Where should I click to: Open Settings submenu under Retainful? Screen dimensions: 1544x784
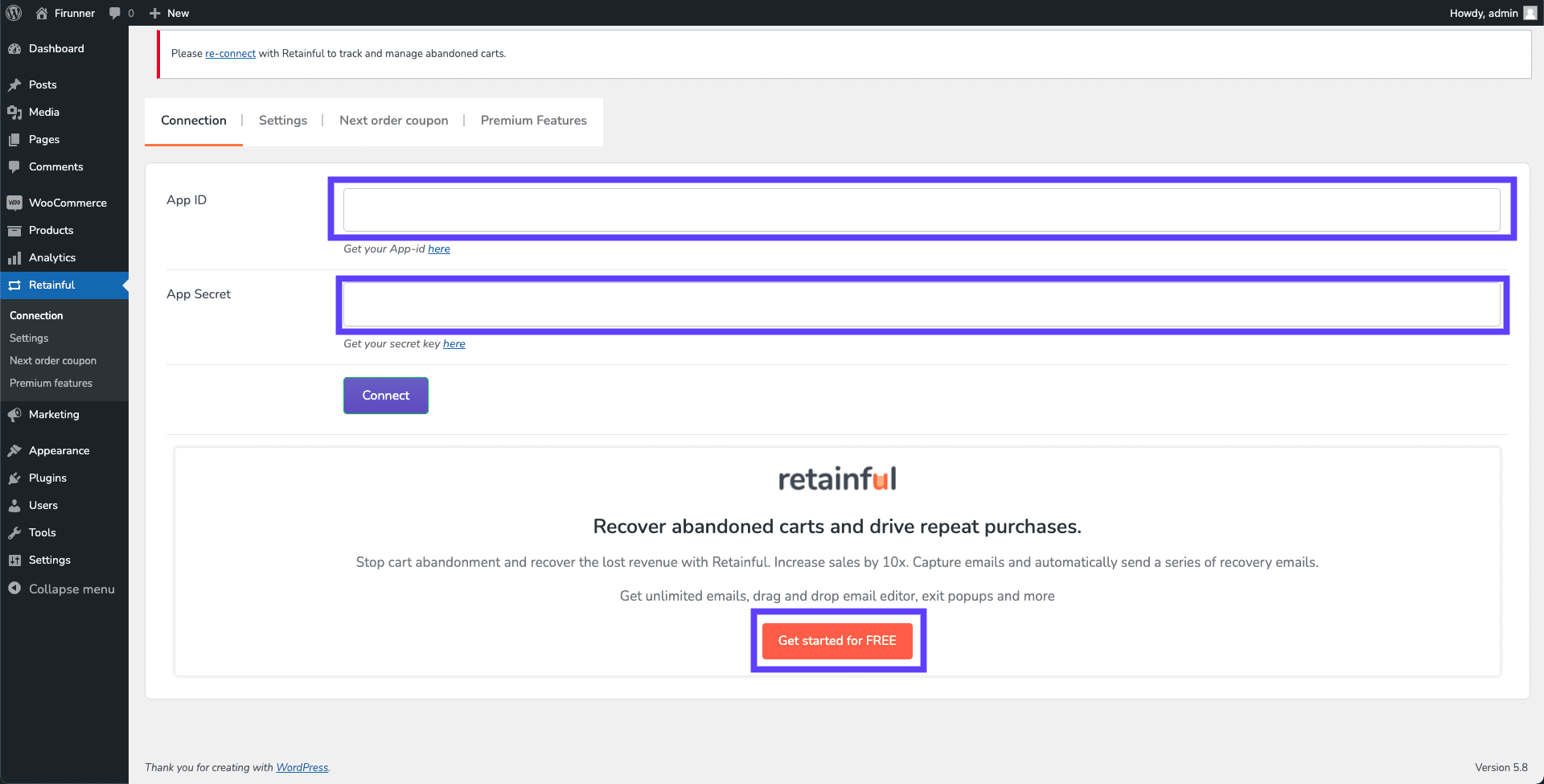click(29, 339)
